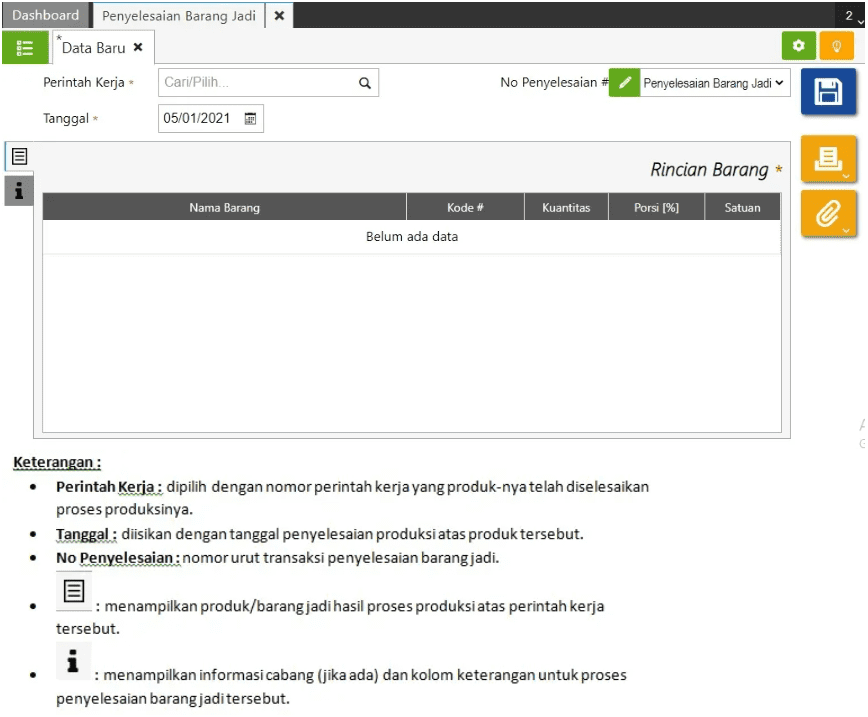Close the Data Baru sub-tab

click(x=138, y=48)
